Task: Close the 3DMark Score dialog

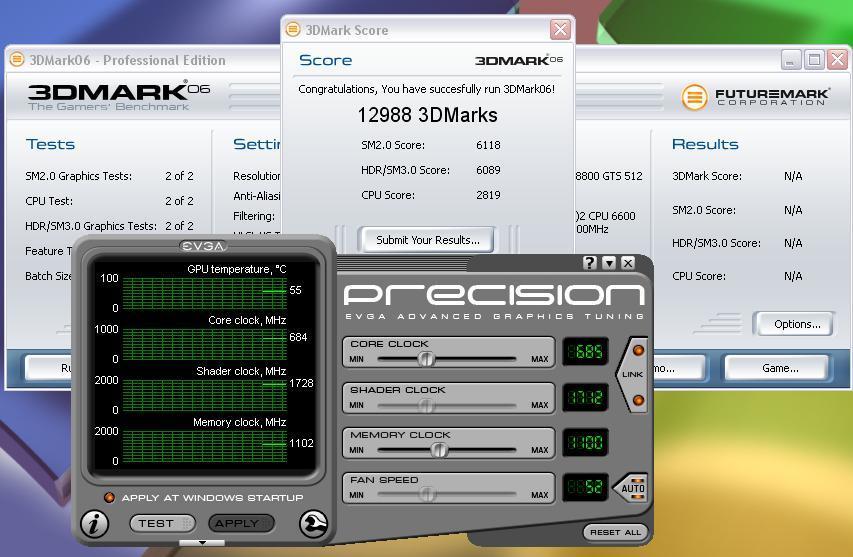Action: pos(560,29)
